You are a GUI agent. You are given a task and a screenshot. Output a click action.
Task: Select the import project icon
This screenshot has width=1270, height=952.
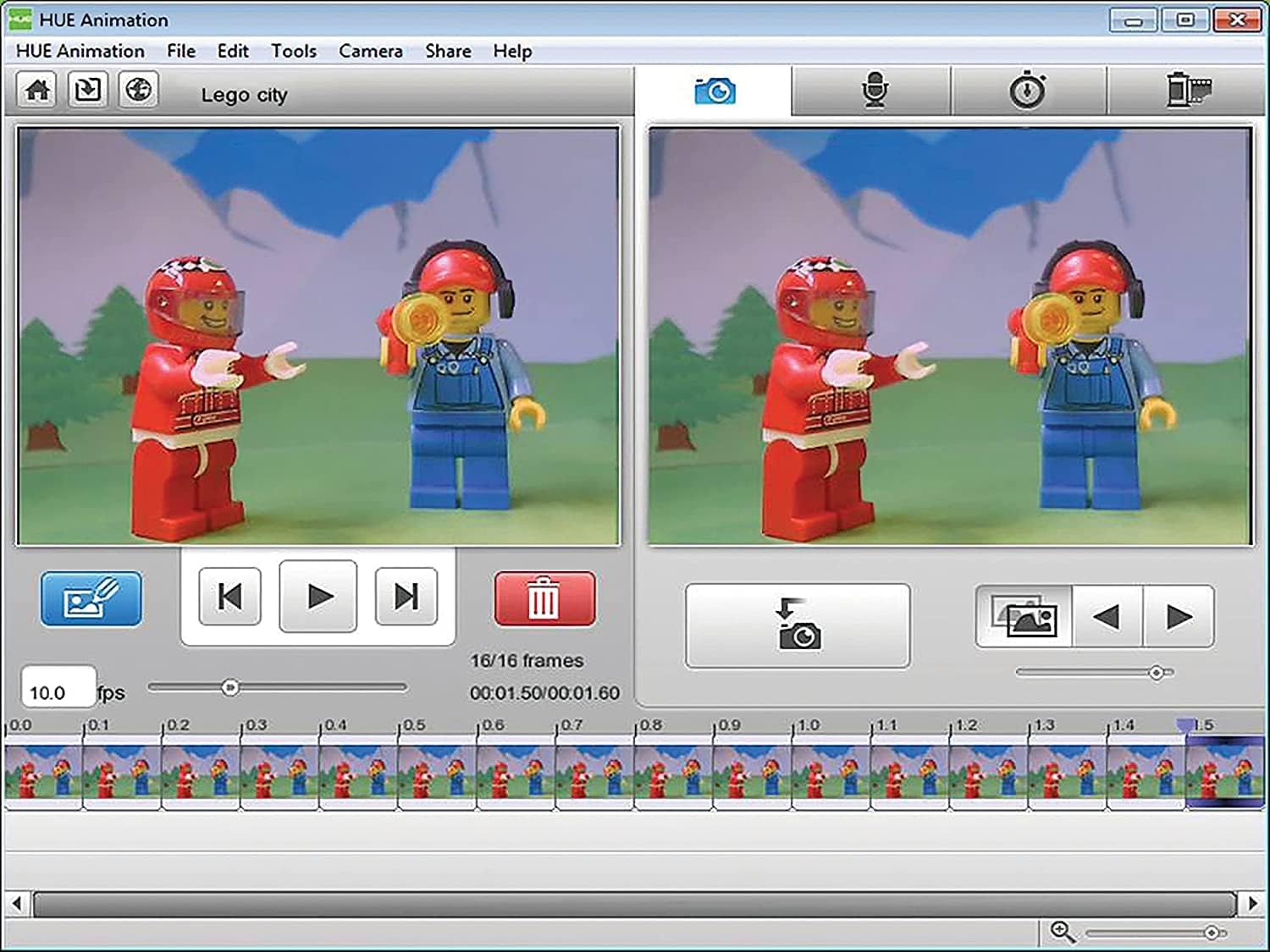pos(85,88)
